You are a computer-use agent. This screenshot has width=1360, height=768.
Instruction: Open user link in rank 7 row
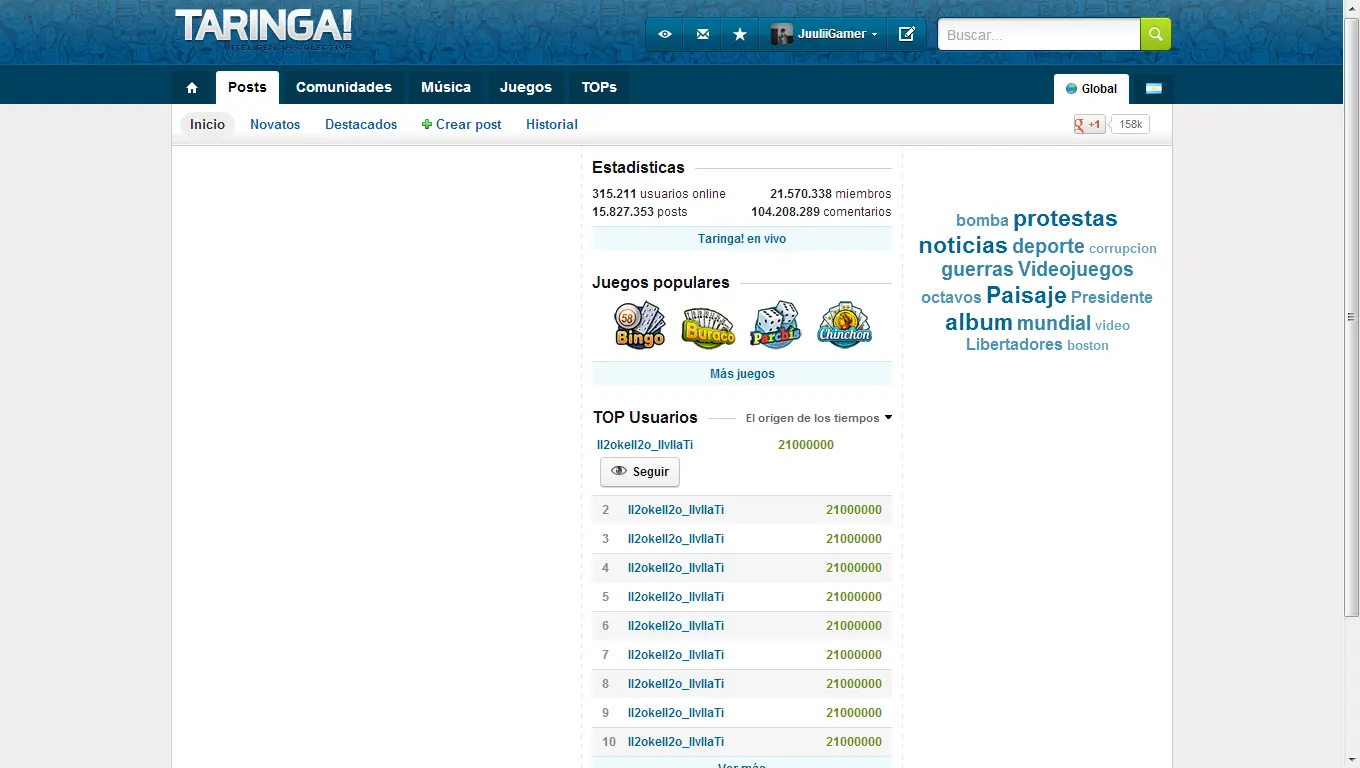(x=676, y=655)
